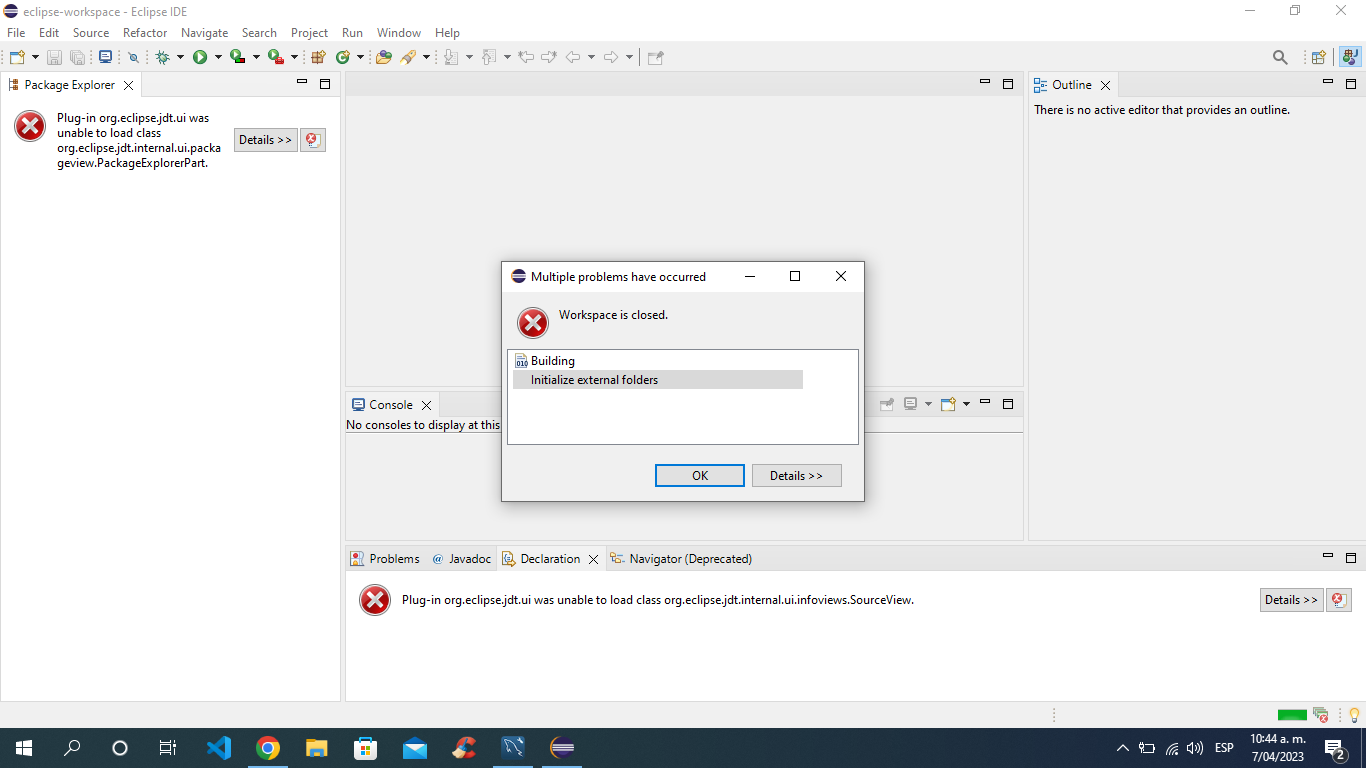This screenshot has width=1366, height=768.
Task: Expand the Coverage dropdown arrow
Action: (x=256, y=57)
